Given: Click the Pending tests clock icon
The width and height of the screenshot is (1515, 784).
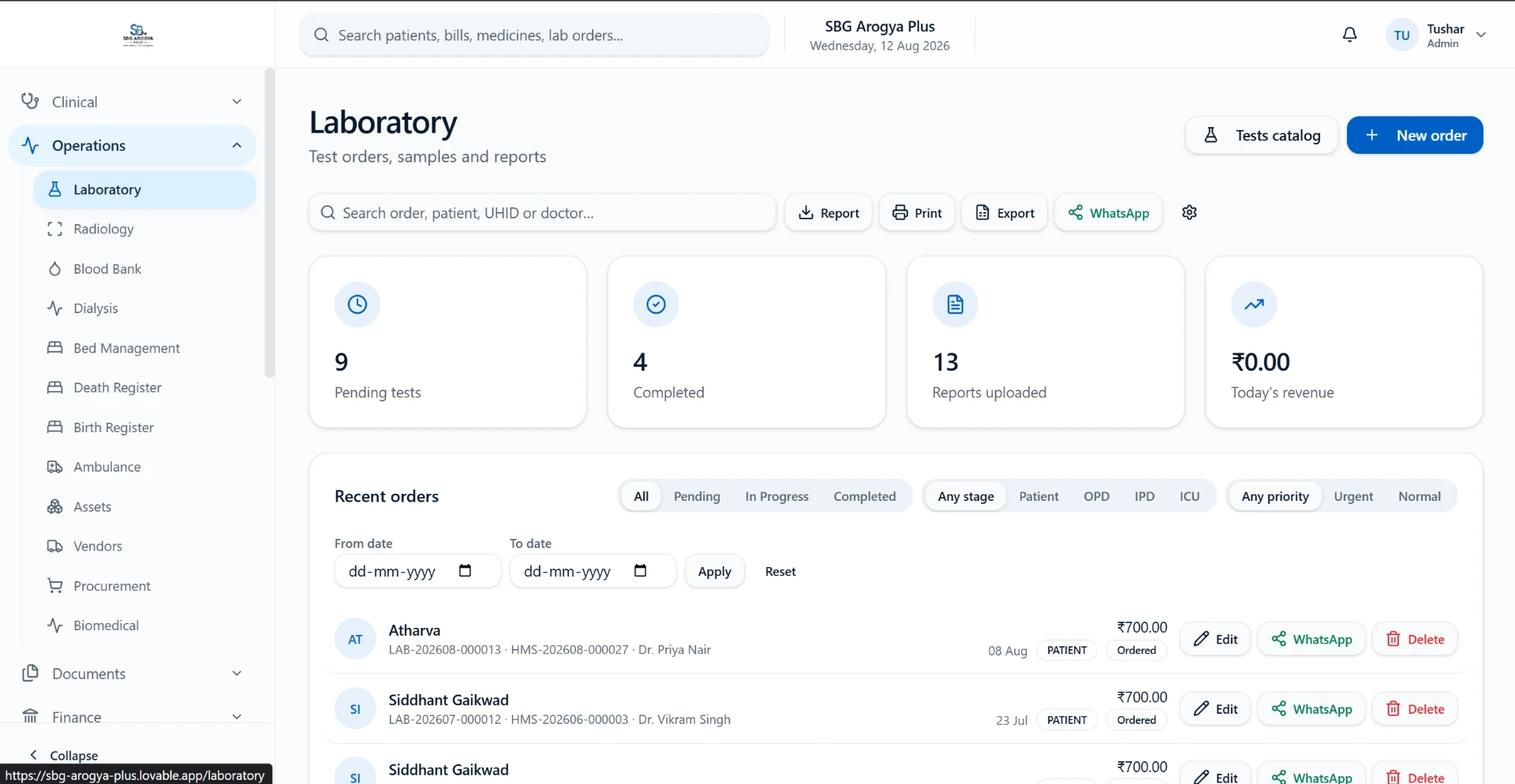Looking at the screenshot, I should [357, 304].
